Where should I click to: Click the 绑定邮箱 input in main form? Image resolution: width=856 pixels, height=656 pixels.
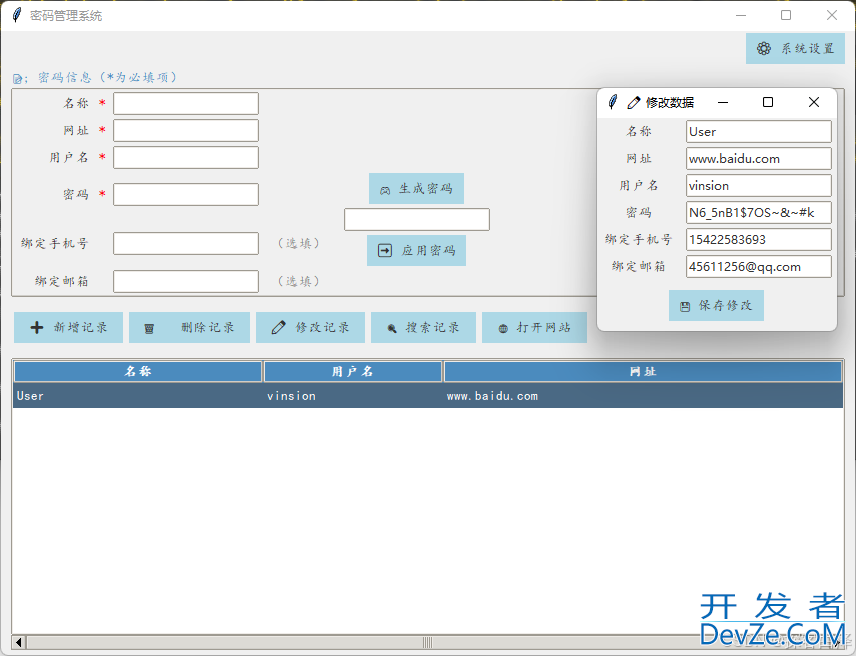tap(186, 282)
